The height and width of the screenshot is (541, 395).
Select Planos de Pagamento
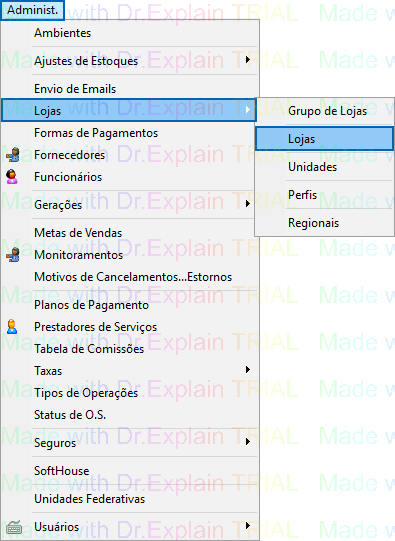click(x=129, y=305)
